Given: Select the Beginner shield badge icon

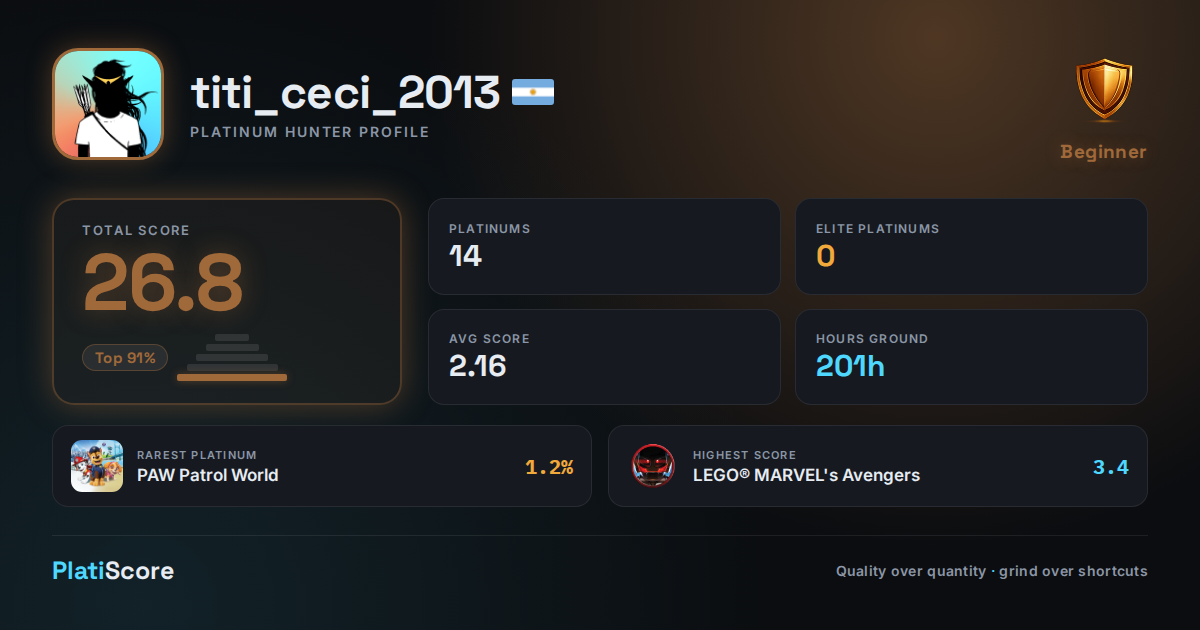Looking at the screenshot, I should click(1104, 91).
